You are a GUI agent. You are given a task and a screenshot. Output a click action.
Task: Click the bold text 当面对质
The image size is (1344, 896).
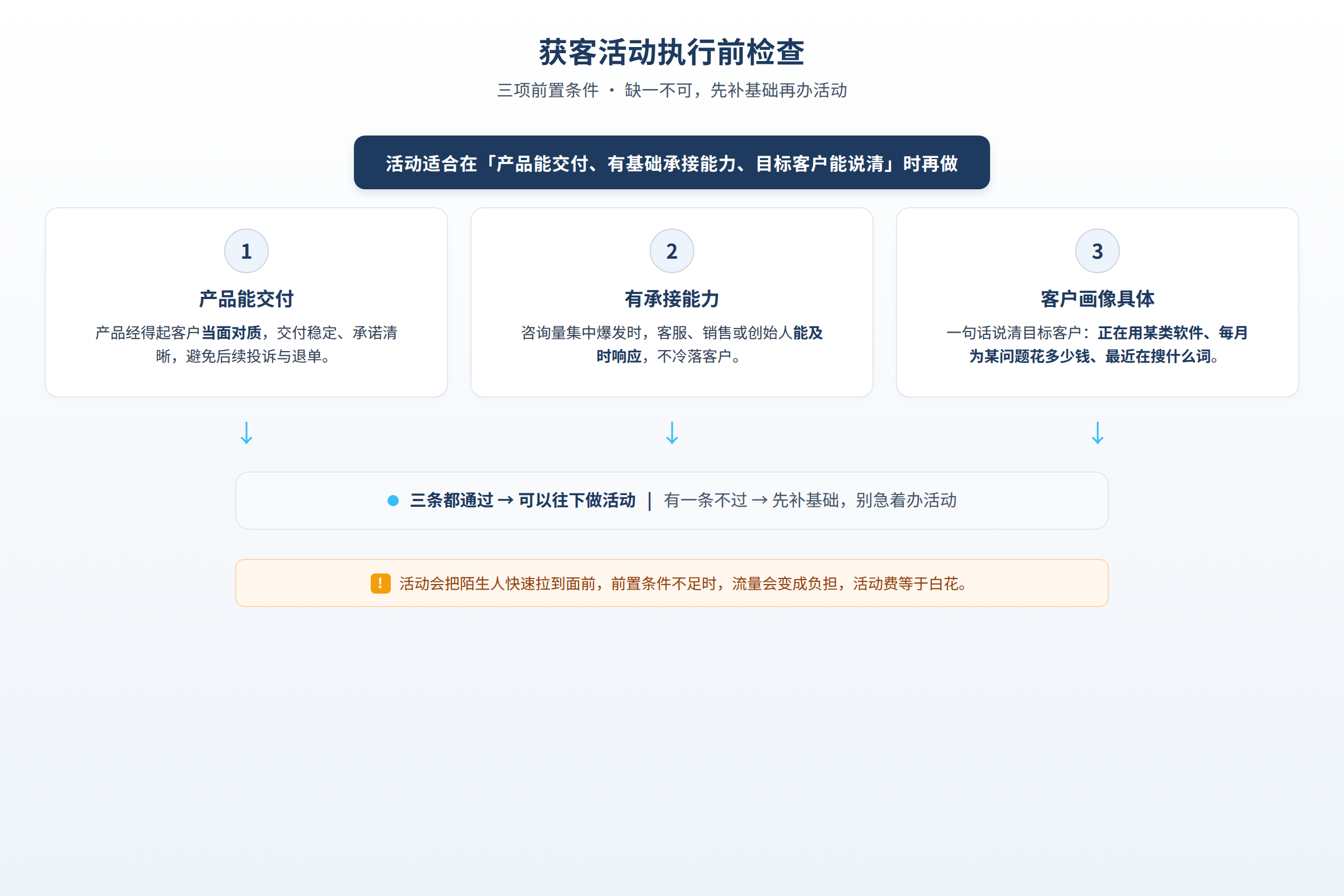coord(231,333)
